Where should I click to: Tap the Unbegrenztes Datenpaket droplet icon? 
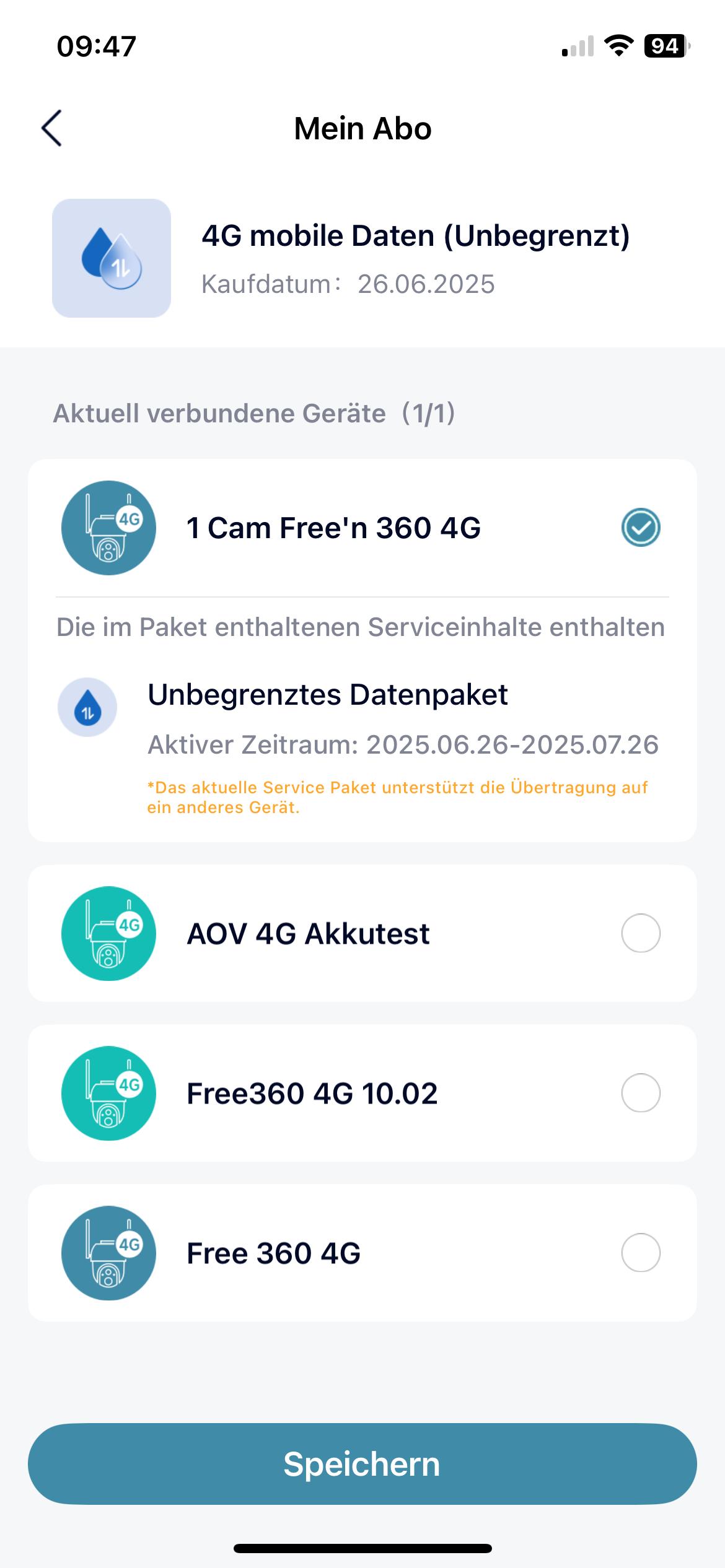tap(87, 707)
